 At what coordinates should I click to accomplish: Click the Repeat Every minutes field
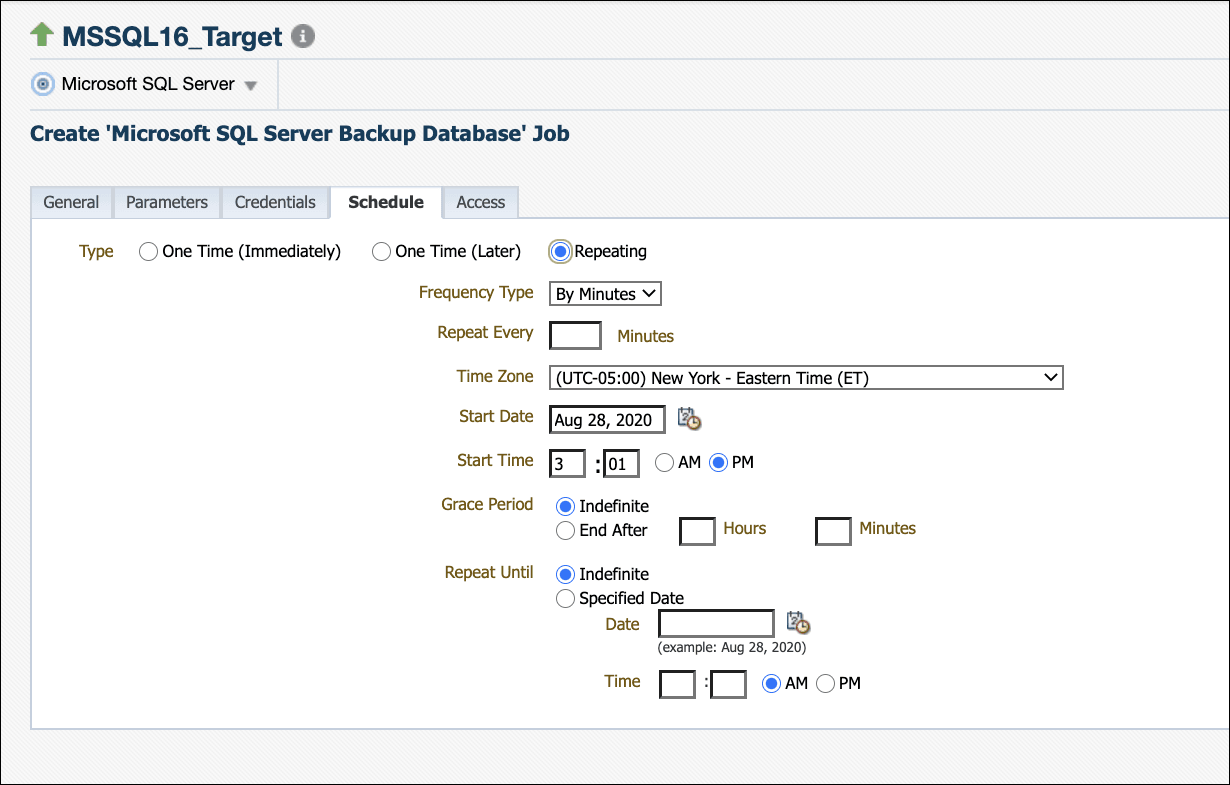tap(576, 335)
